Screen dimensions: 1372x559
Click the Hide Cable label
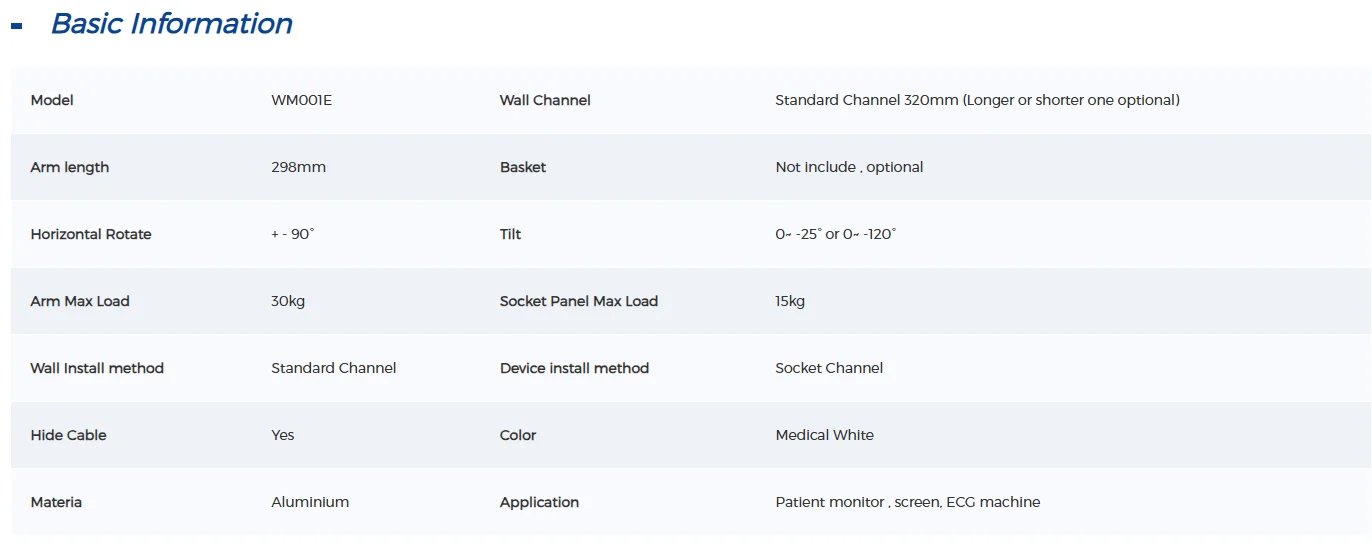(x=68, y=435)
